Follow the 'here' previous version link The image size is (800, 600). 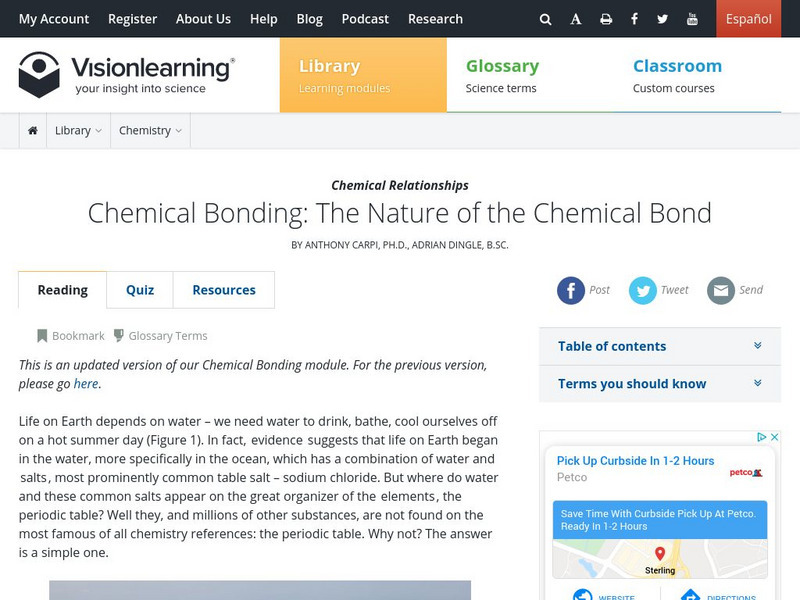pyautogui.click(x=86, y=383)
